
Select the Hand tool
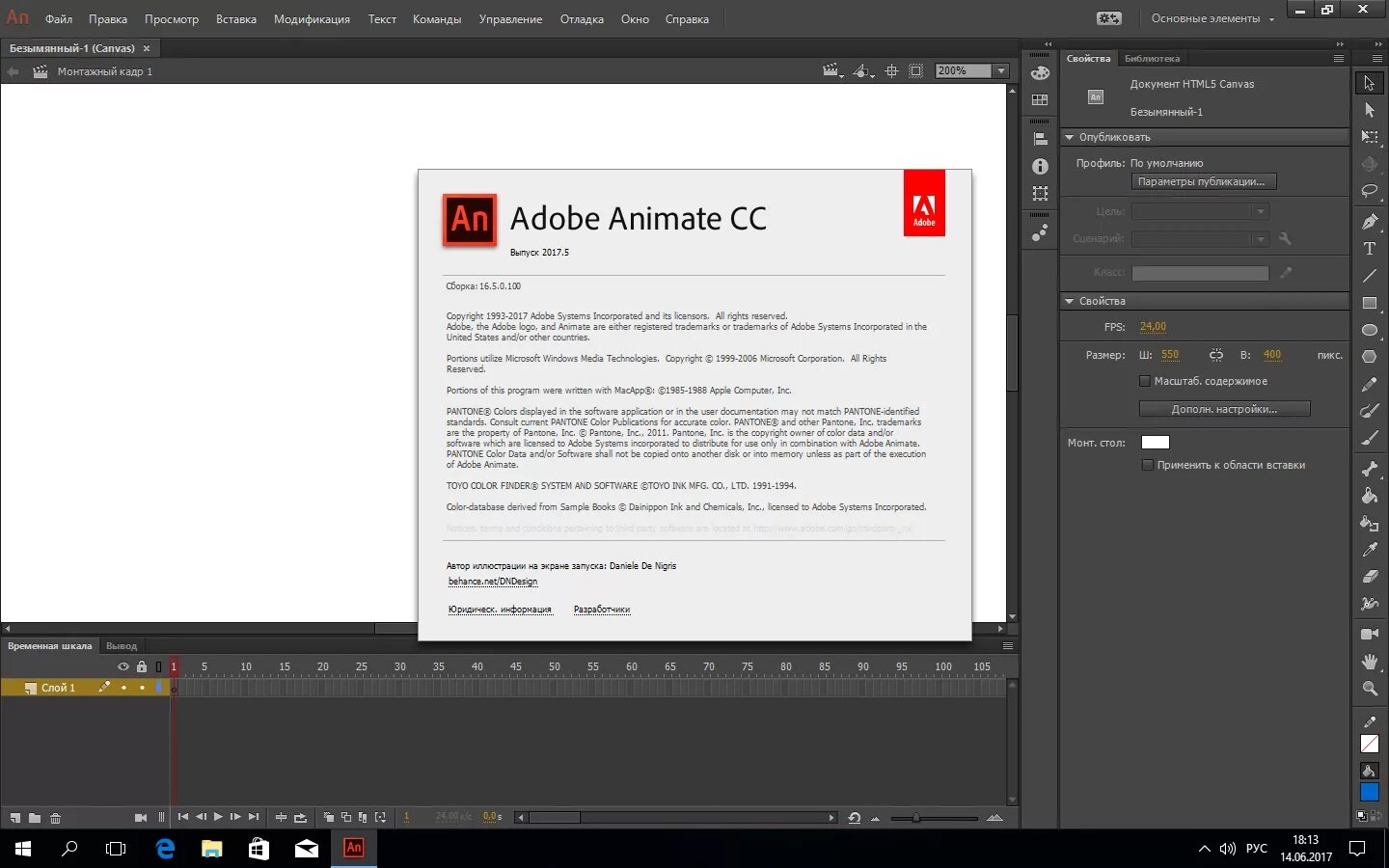(1370, 662)
